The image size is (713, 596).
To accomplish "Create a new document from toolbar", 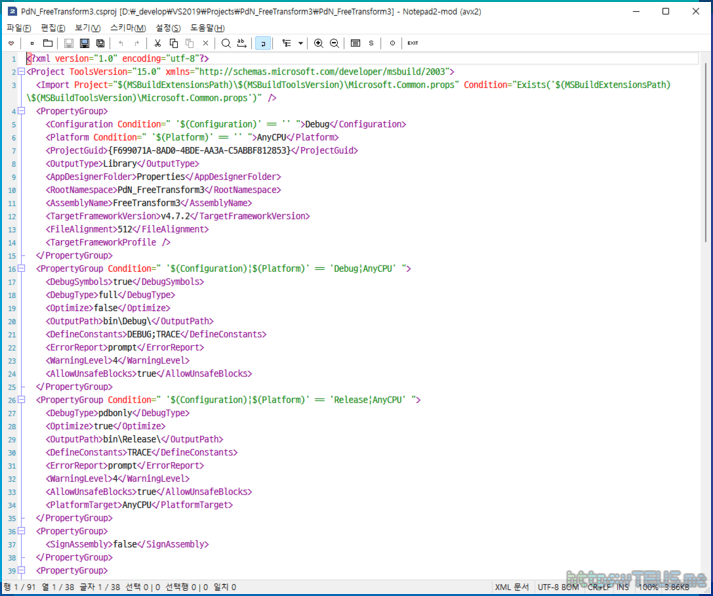I will pyautogui.click(x=32, y=43).
